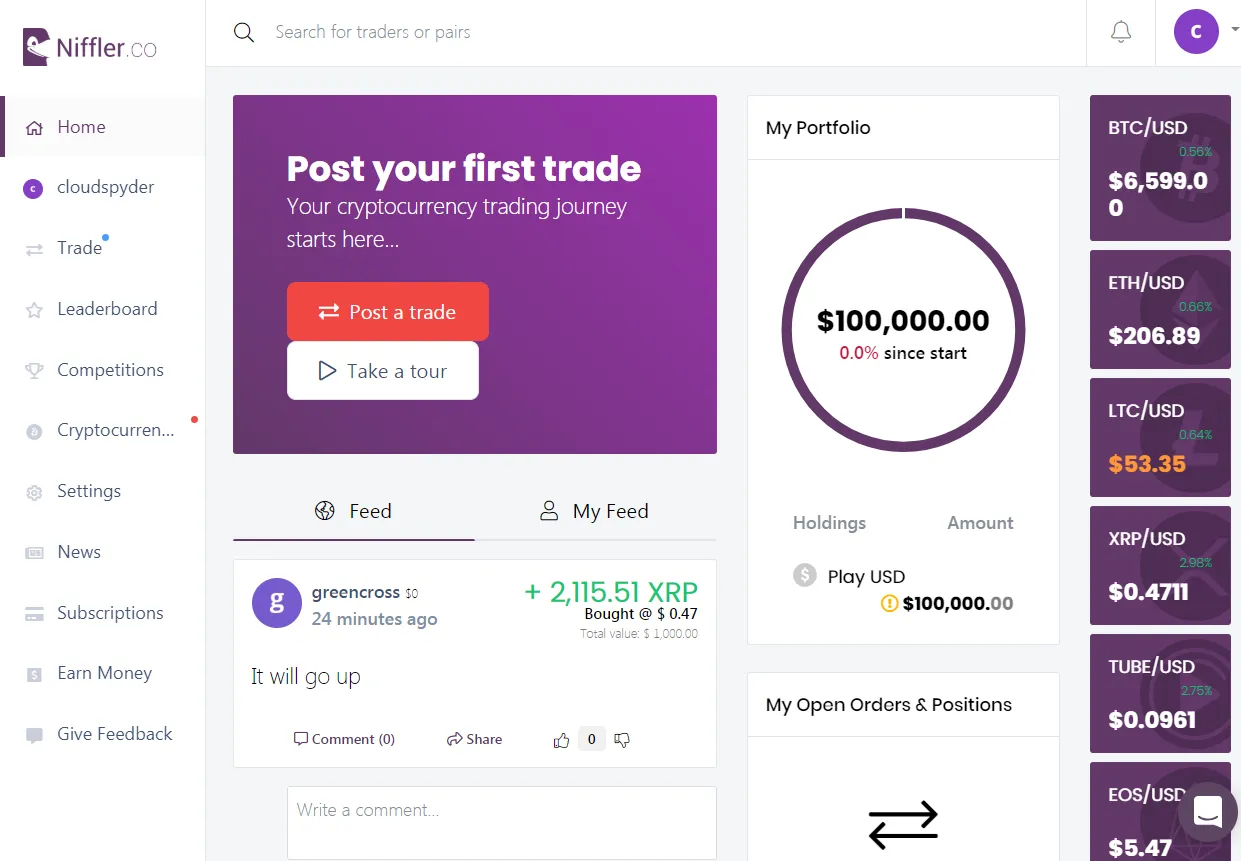Screen dimensions: 1241x861
Task: Click the Write a comment text box
Action: 502,822
